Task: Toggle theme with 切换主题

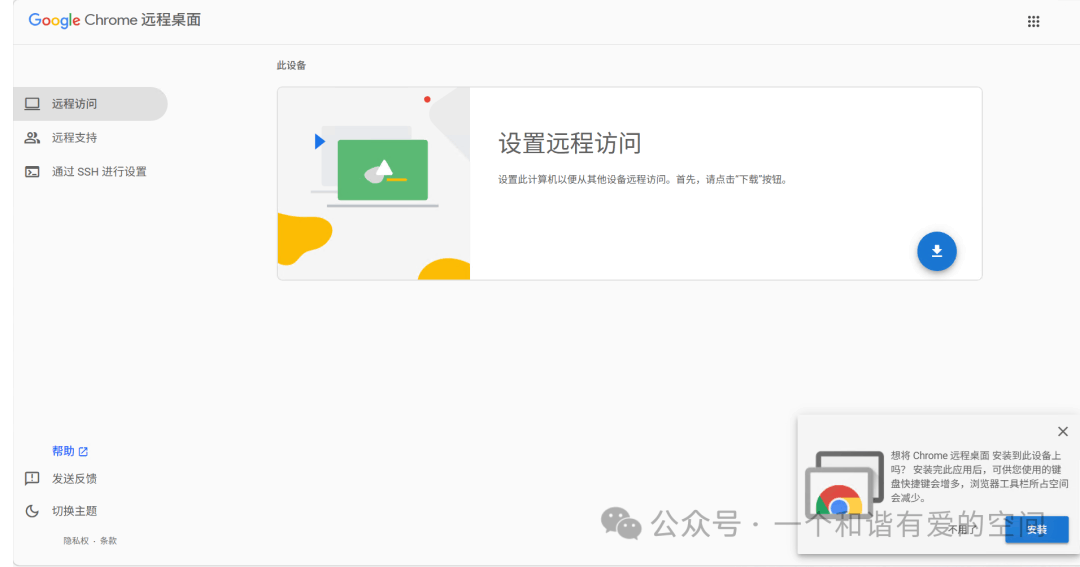Action: (74, 511)
